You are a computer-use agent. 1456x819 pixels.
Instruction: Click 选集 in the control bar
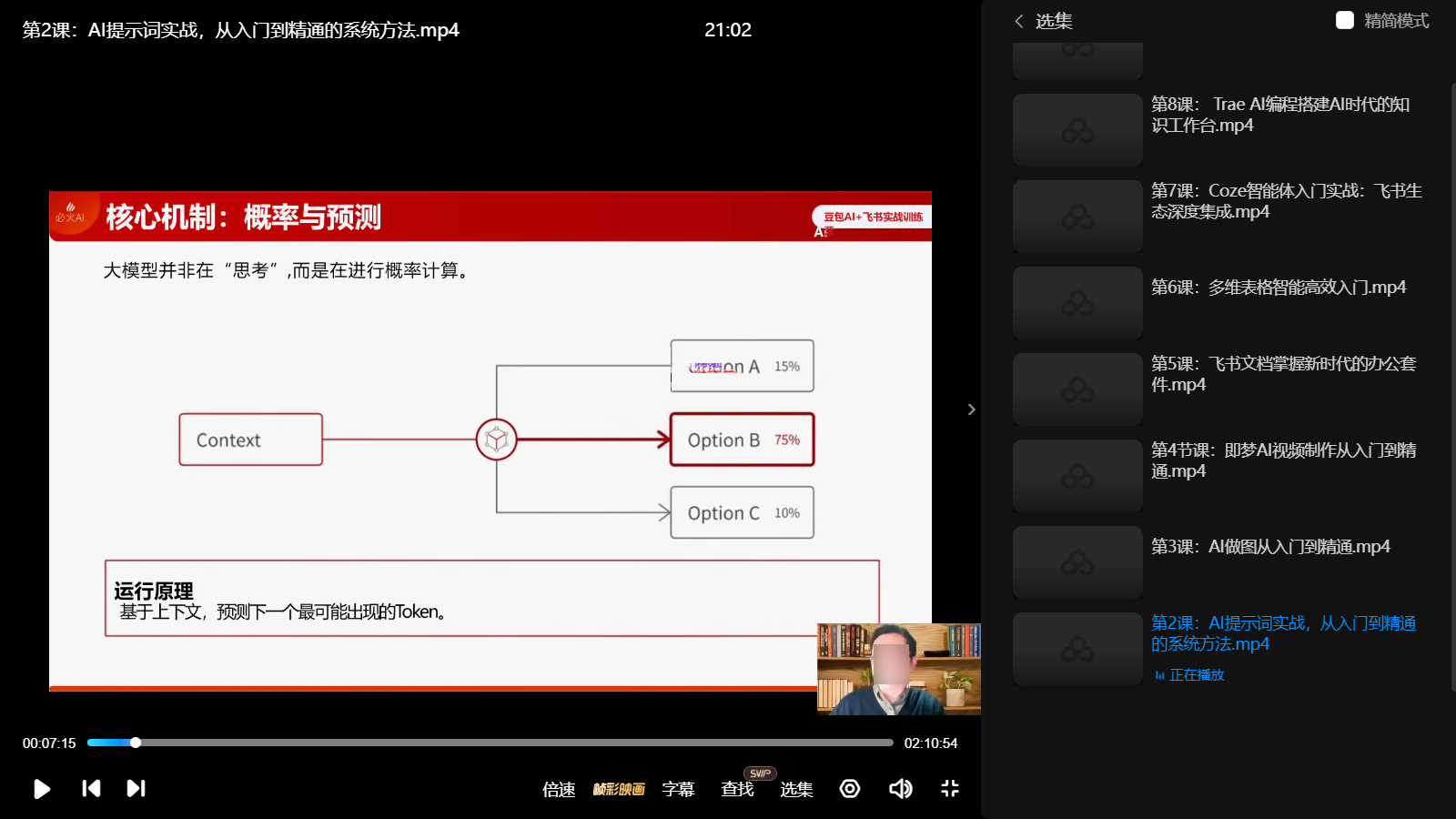(x=796, y=789)
